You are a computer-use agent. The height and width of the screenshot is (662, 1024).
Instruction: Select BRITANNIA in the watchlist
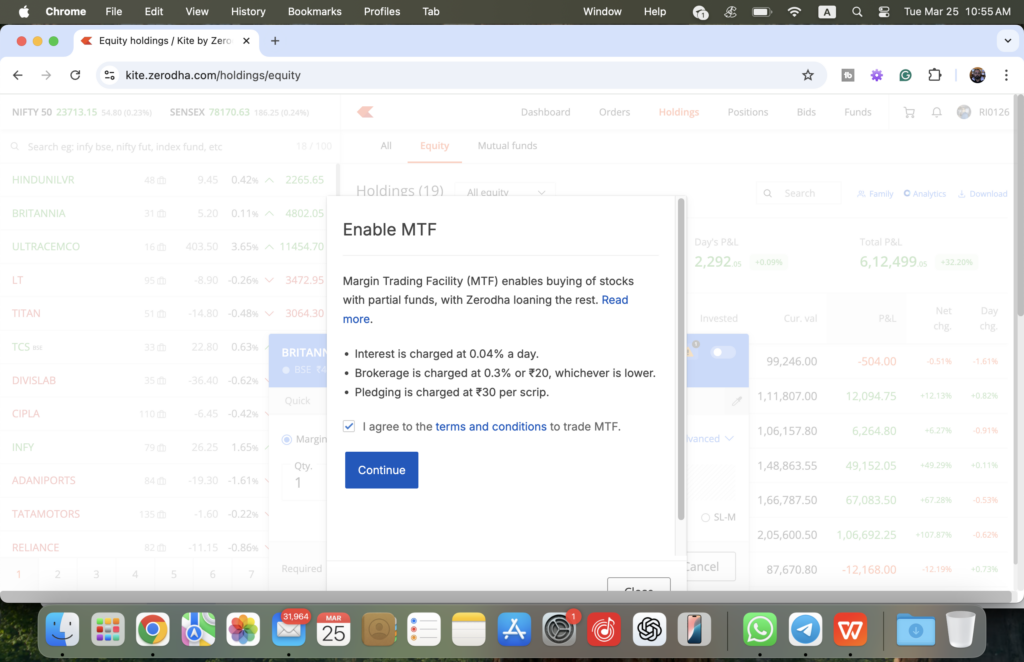pyautogui.click(x=39, y=213)
